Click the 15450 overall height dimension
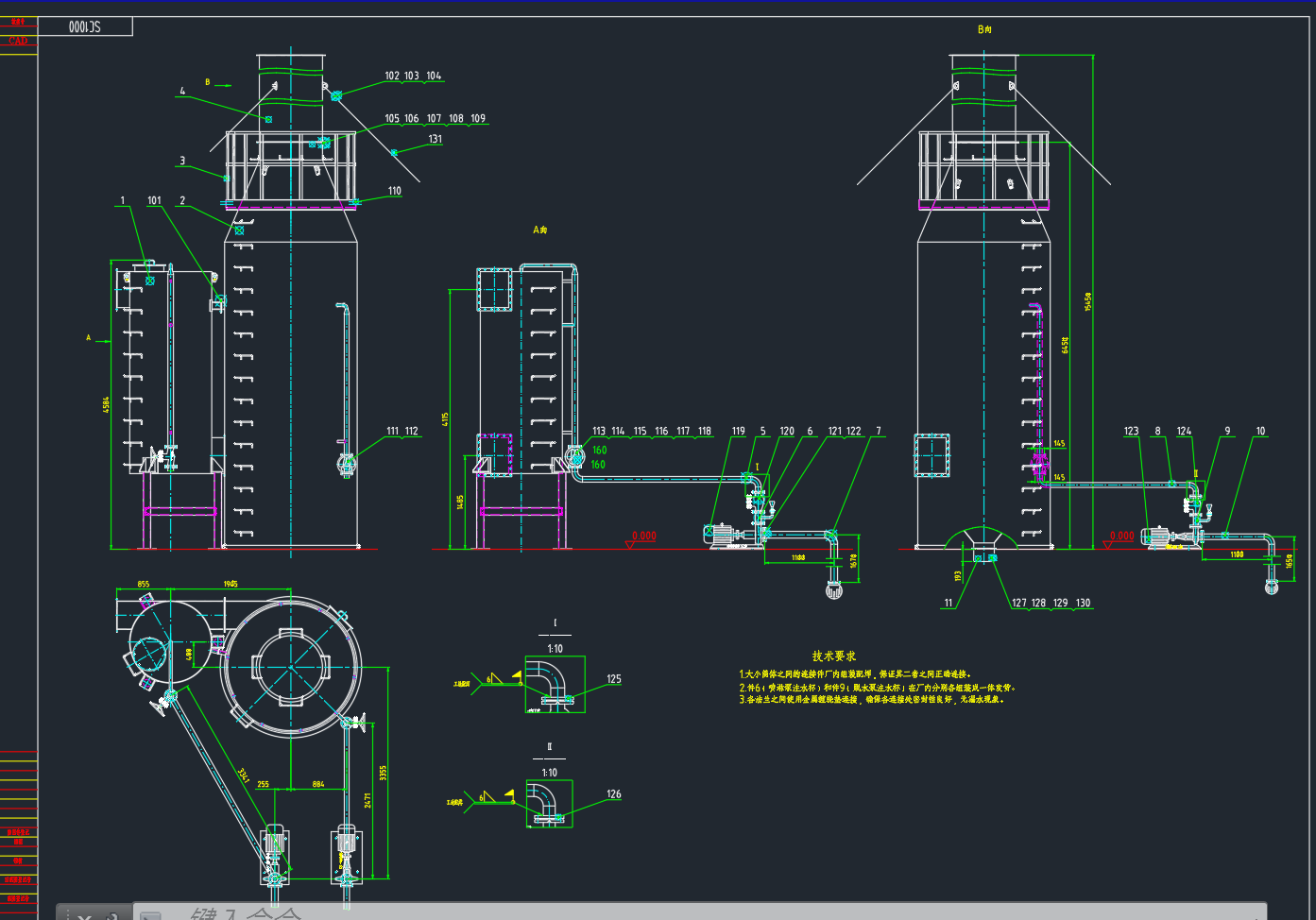This screenshot has height=920, width=1316. [1088, 301]
